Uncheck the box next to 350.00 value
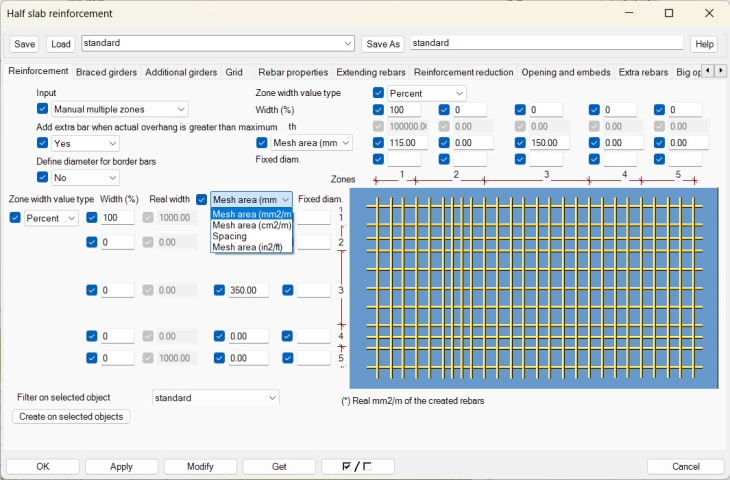 click(220, 290)
